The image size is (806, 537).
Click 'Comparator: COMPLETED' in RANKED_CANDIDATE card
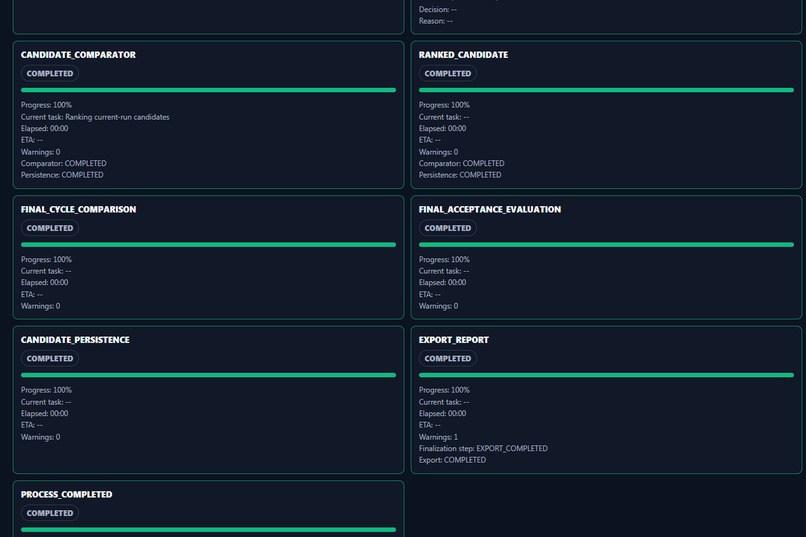pos(462,163)
